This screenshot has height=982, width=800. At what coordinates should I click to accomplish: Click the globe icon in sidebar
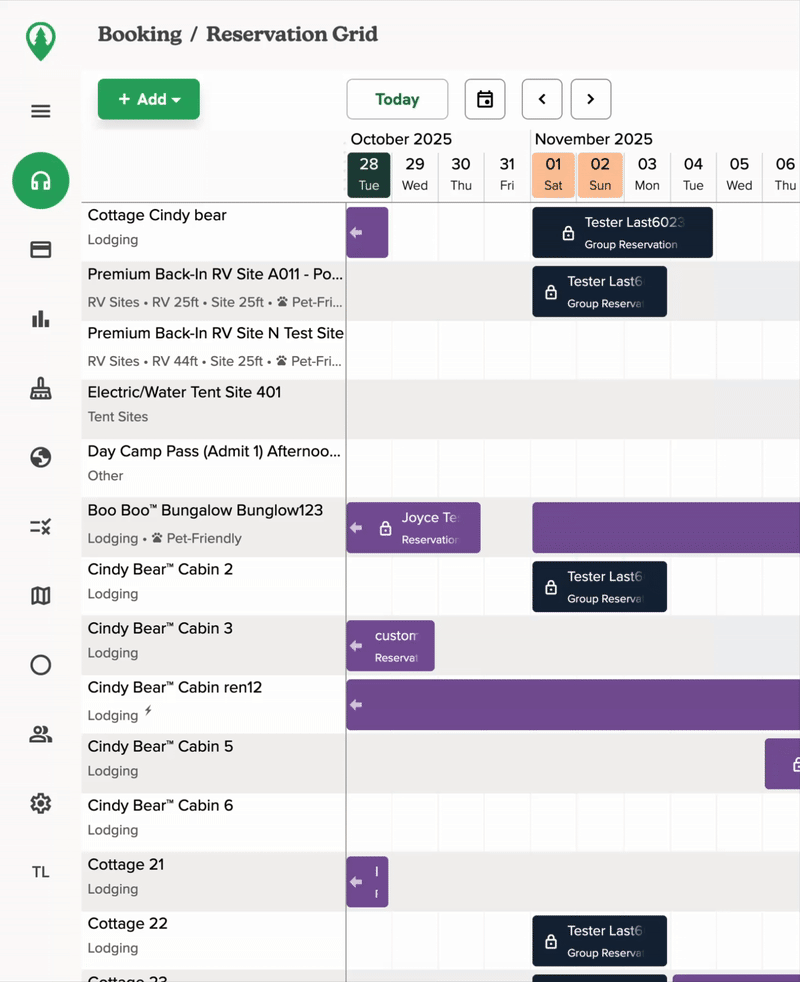[40, 457]
